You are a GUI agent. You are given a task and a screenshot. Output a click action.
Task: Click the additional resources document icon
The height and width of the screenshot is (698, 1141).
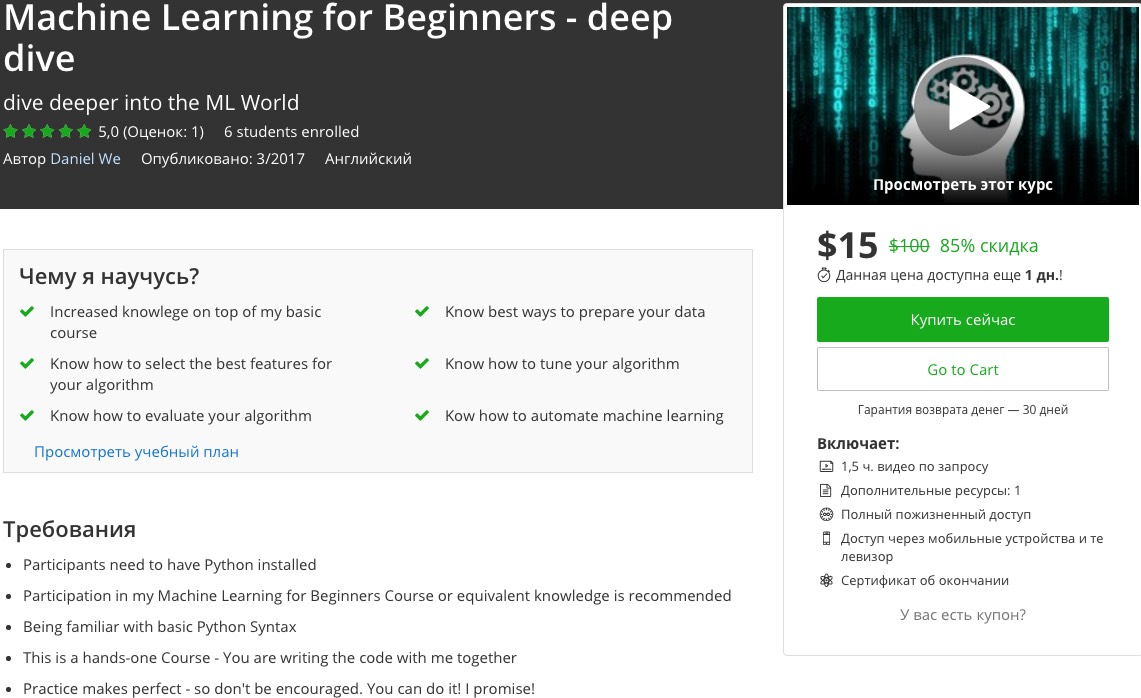coord(826,490)
